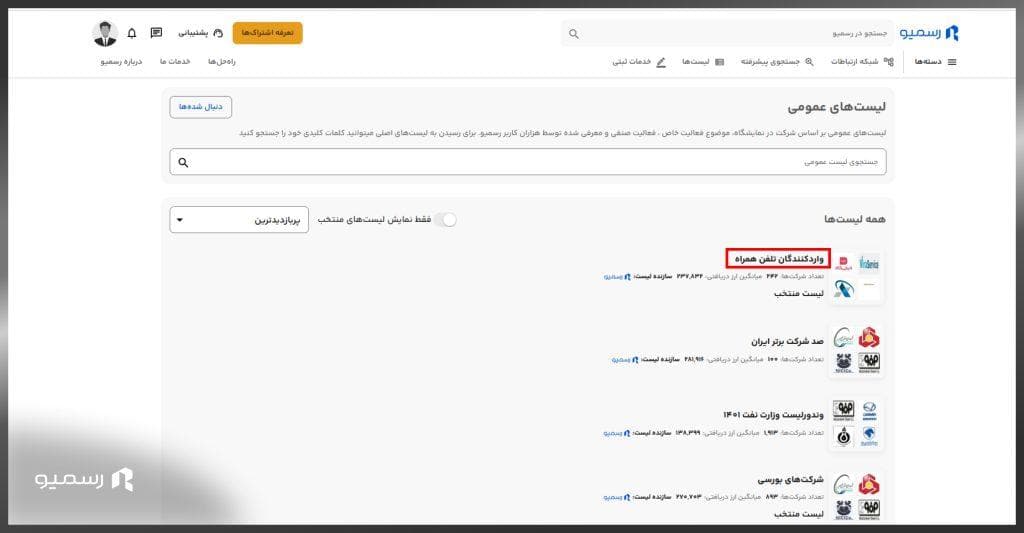Open the راه‌حل‌ها menu
This screenshot has height=533, width=1024.
pyautogui.click(x=221, y=61)
